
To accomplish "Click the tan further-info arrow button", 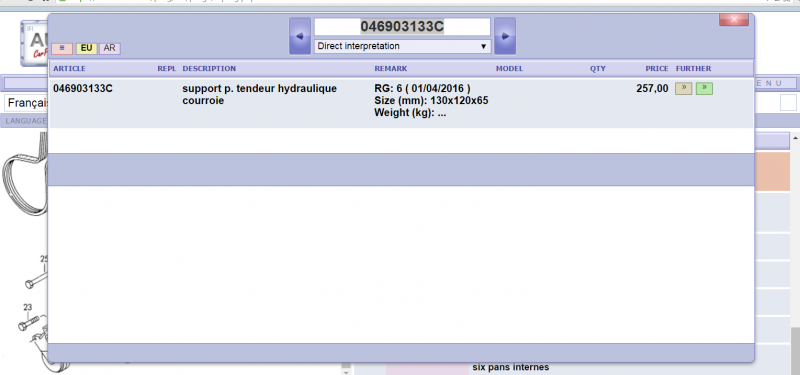I will pyautogui.click(x=684, y=88).
